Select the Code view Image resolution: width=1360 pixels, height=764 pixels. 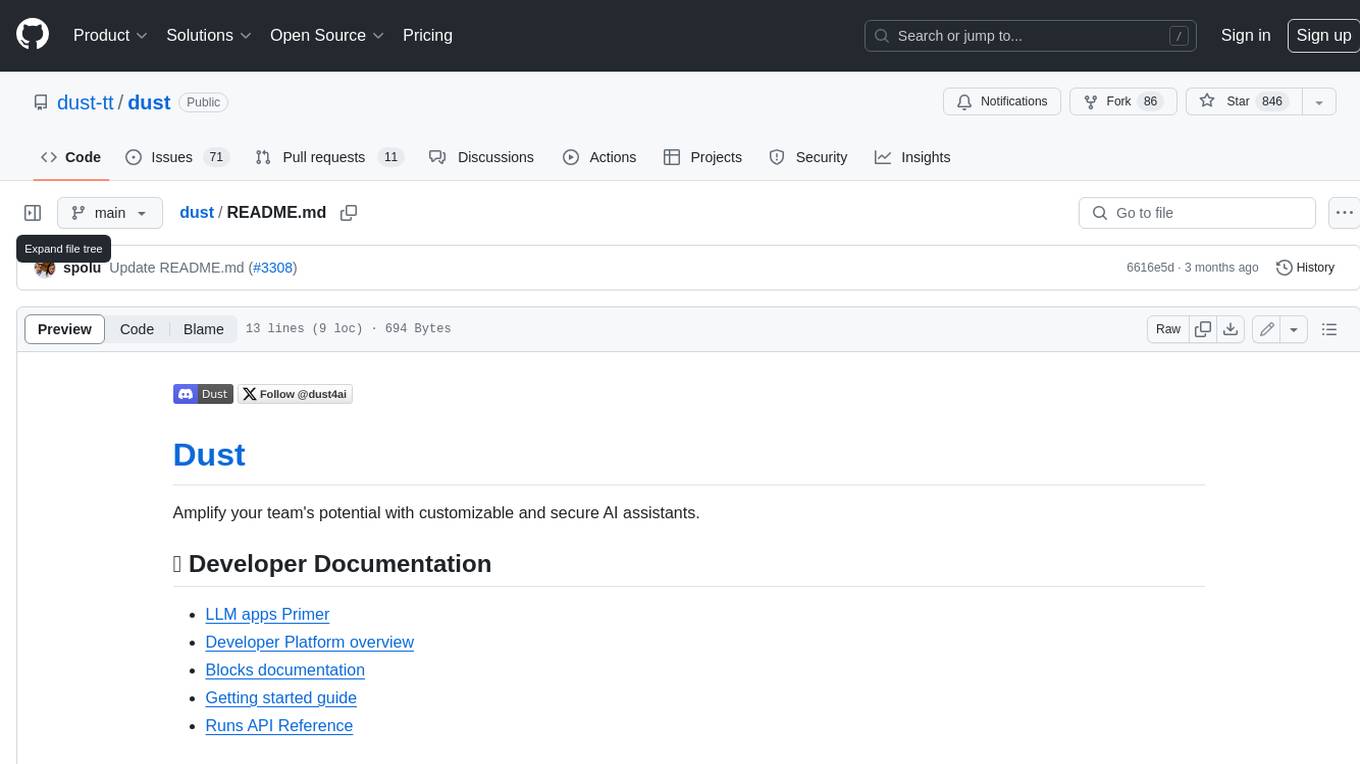point(137,329)
